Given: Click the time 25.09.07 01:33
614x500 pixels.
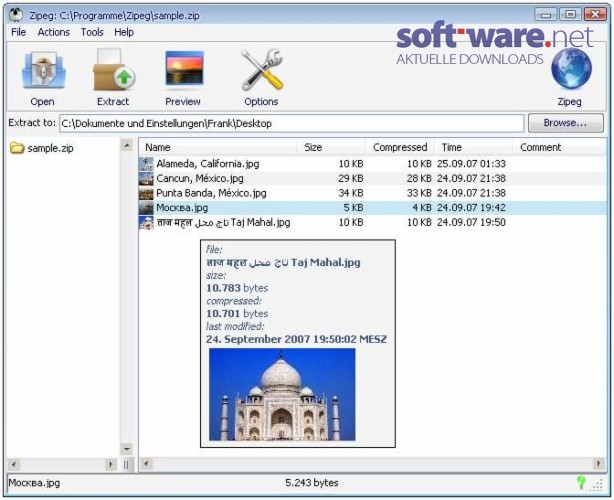Looking at the screenshot, I should click(x=471, y=164).
